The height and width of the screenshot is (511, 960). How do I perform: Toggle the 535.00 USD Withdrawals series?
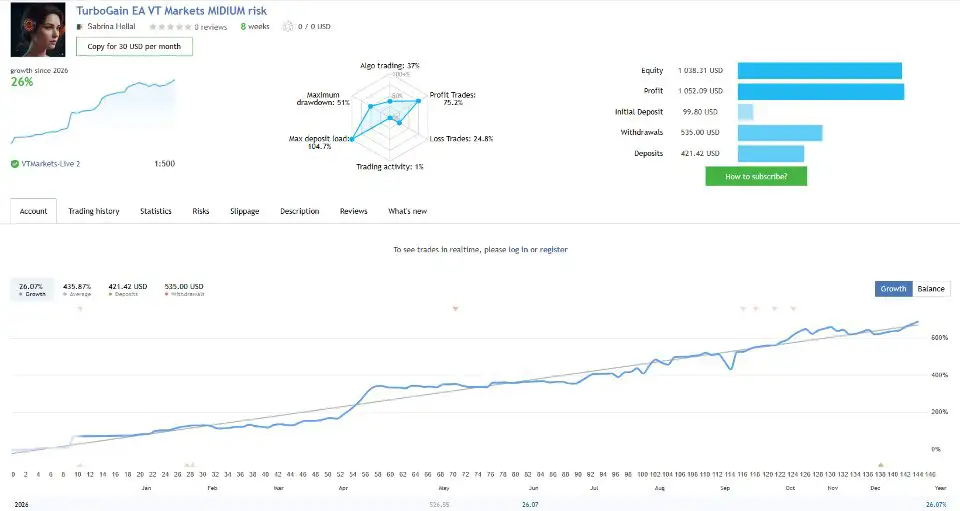(x=184, y=289)
